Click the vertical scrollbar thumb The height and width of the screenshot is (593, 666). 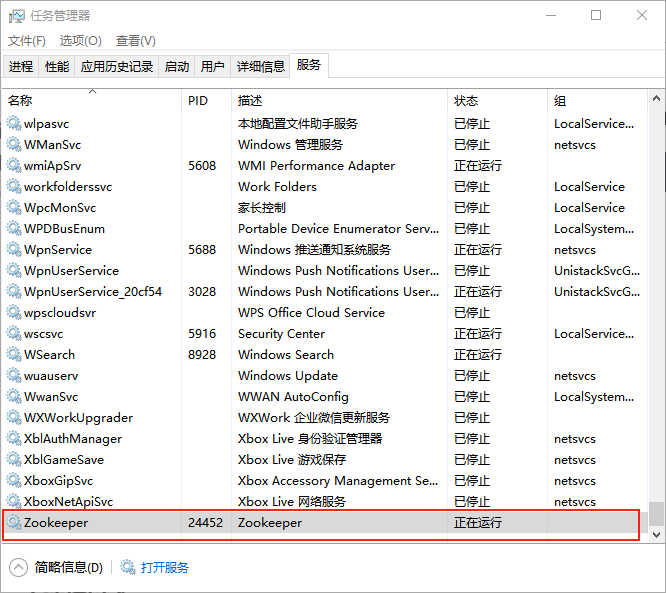pyautogui.click(x=656, y=514)
